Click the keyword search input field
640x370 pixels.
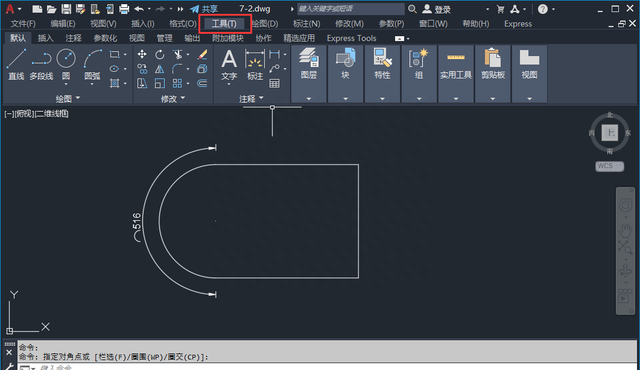pos(351,9)
